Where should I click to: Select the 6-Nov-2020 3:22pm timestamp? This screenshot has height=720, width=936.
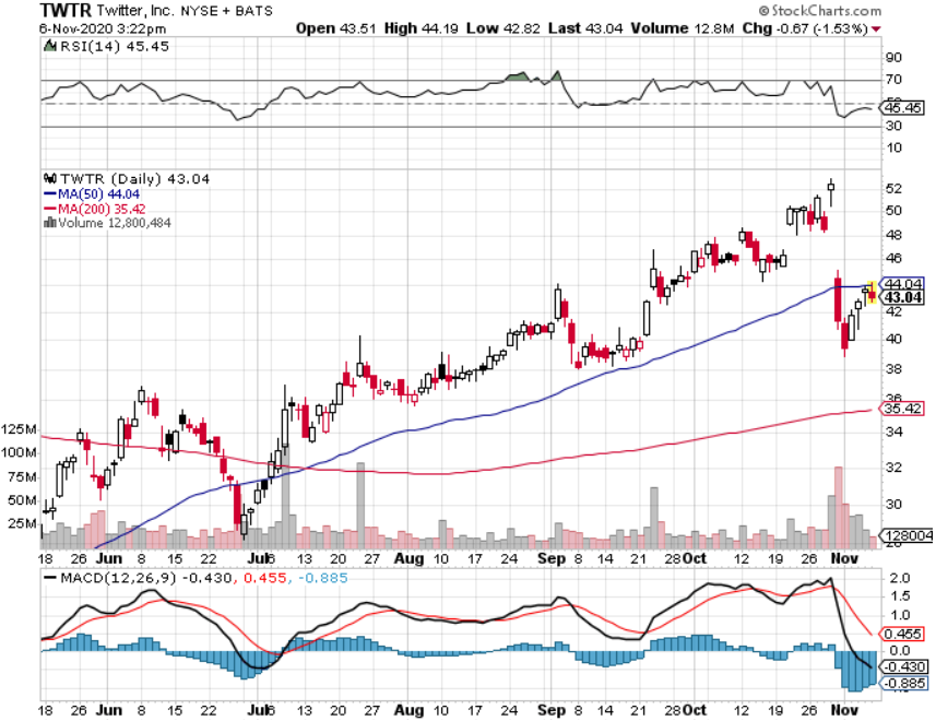point(103,29)
